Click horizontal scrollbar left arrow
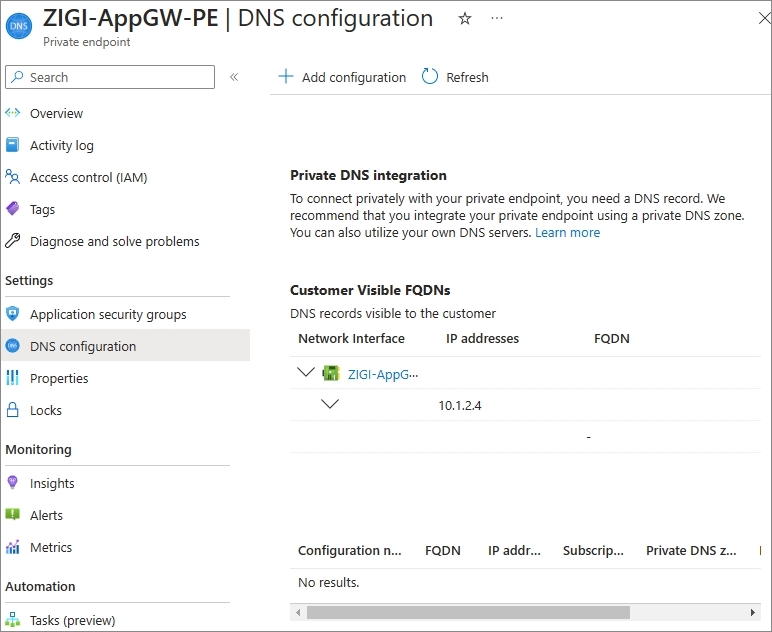This screenshot has width=772, height=632. click(x=297, y=612)
